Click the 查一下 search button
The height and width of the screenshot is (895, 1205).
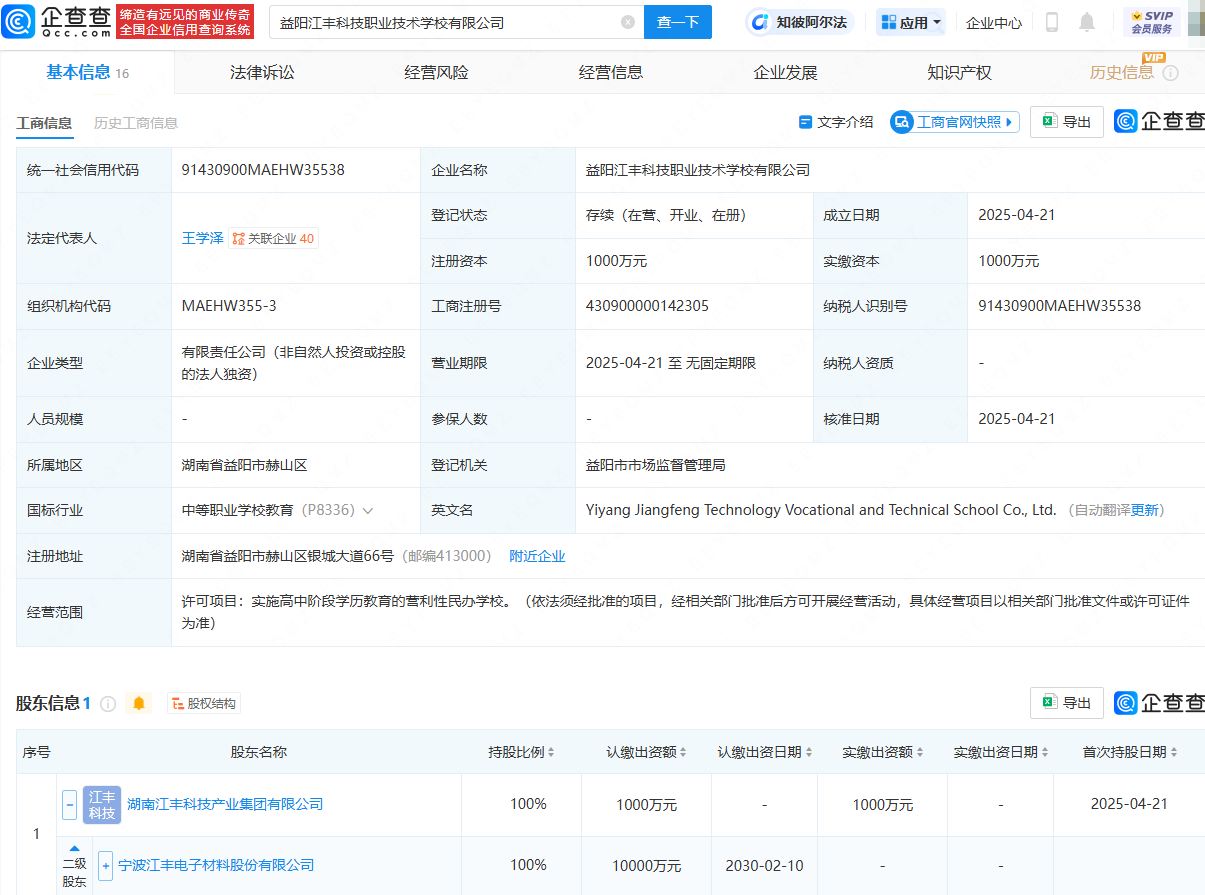tap(677, 22)
